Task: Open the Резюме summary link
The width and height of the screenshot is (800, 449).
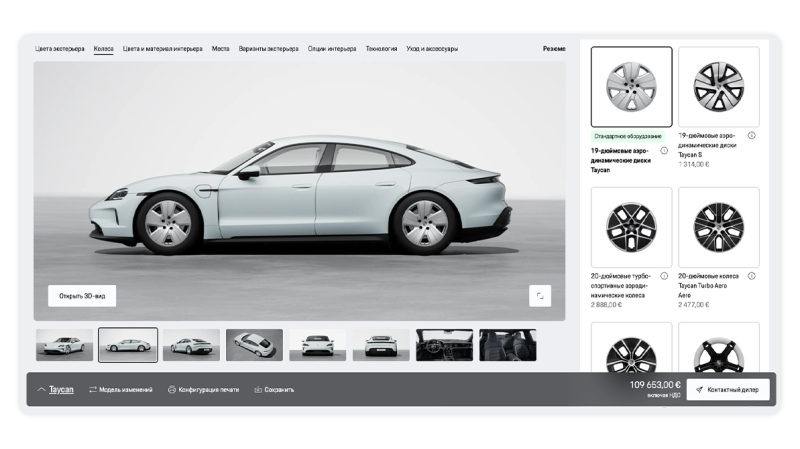Action: 554,49
